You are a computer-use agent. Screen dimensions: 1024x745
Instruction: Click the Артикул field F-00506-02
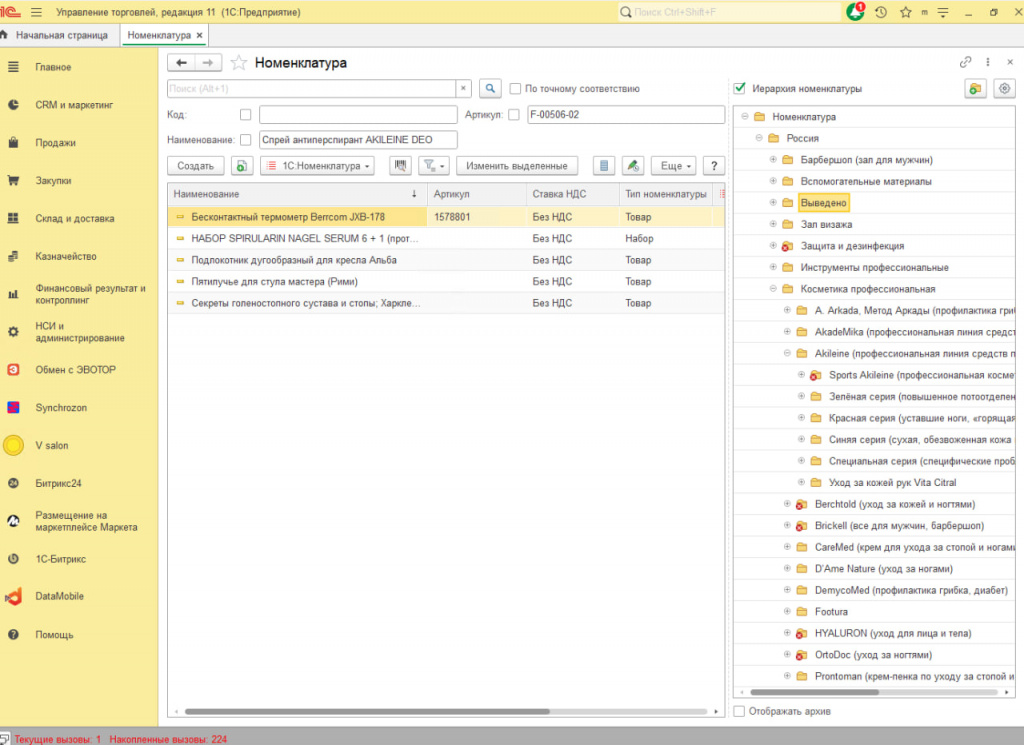626,115
